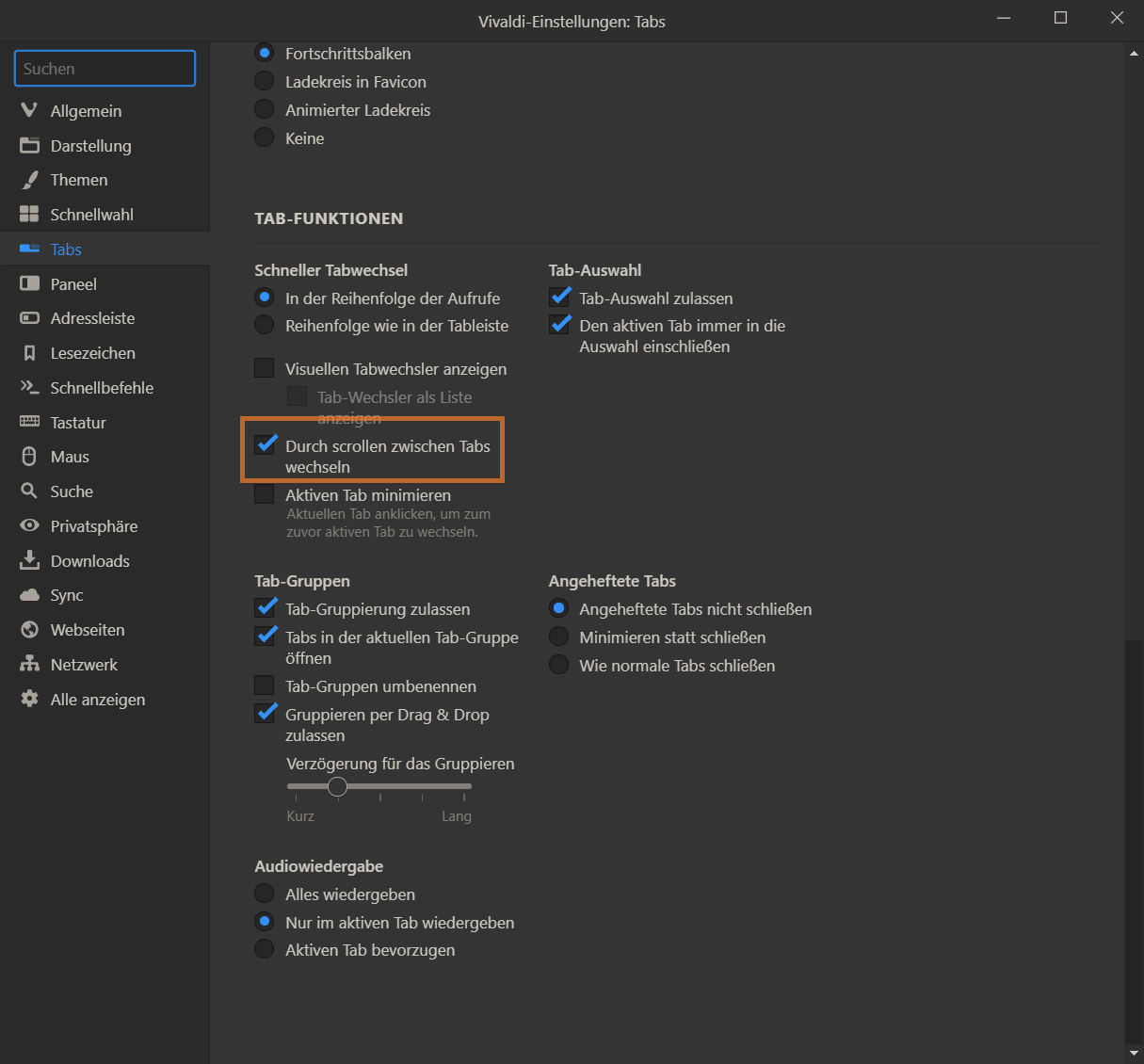Screen dimensions: 1144x1064
Task: Toggle Gruppieren per Drag & Drop zulassen
Action: point(265,714)
